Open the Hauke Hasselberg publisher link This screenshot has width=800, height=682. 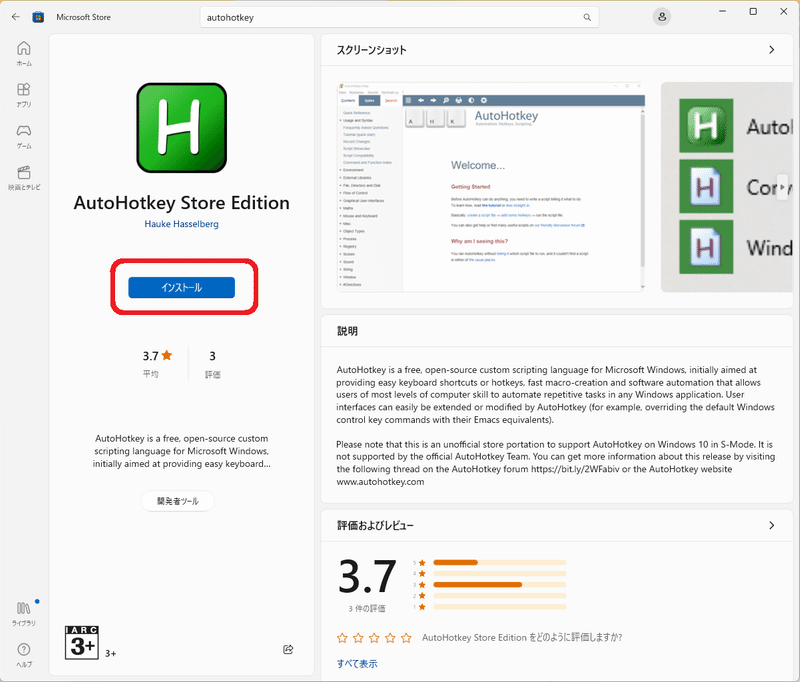tap(182, 224)
